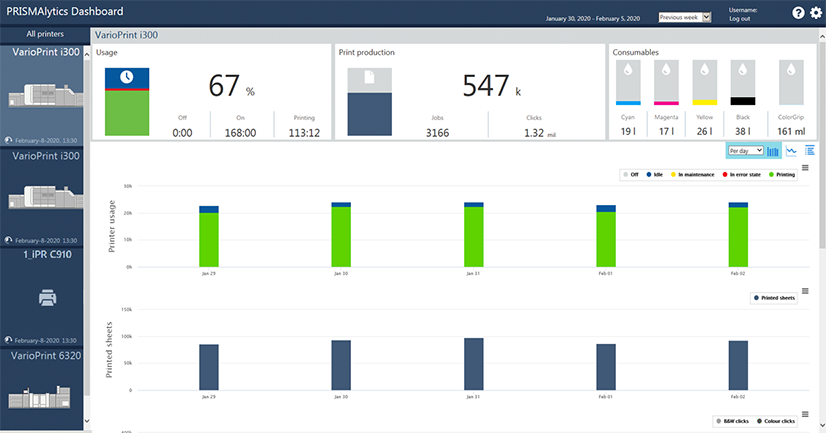
Task: Open clicks chart hamburger menu
Action: 805,415
